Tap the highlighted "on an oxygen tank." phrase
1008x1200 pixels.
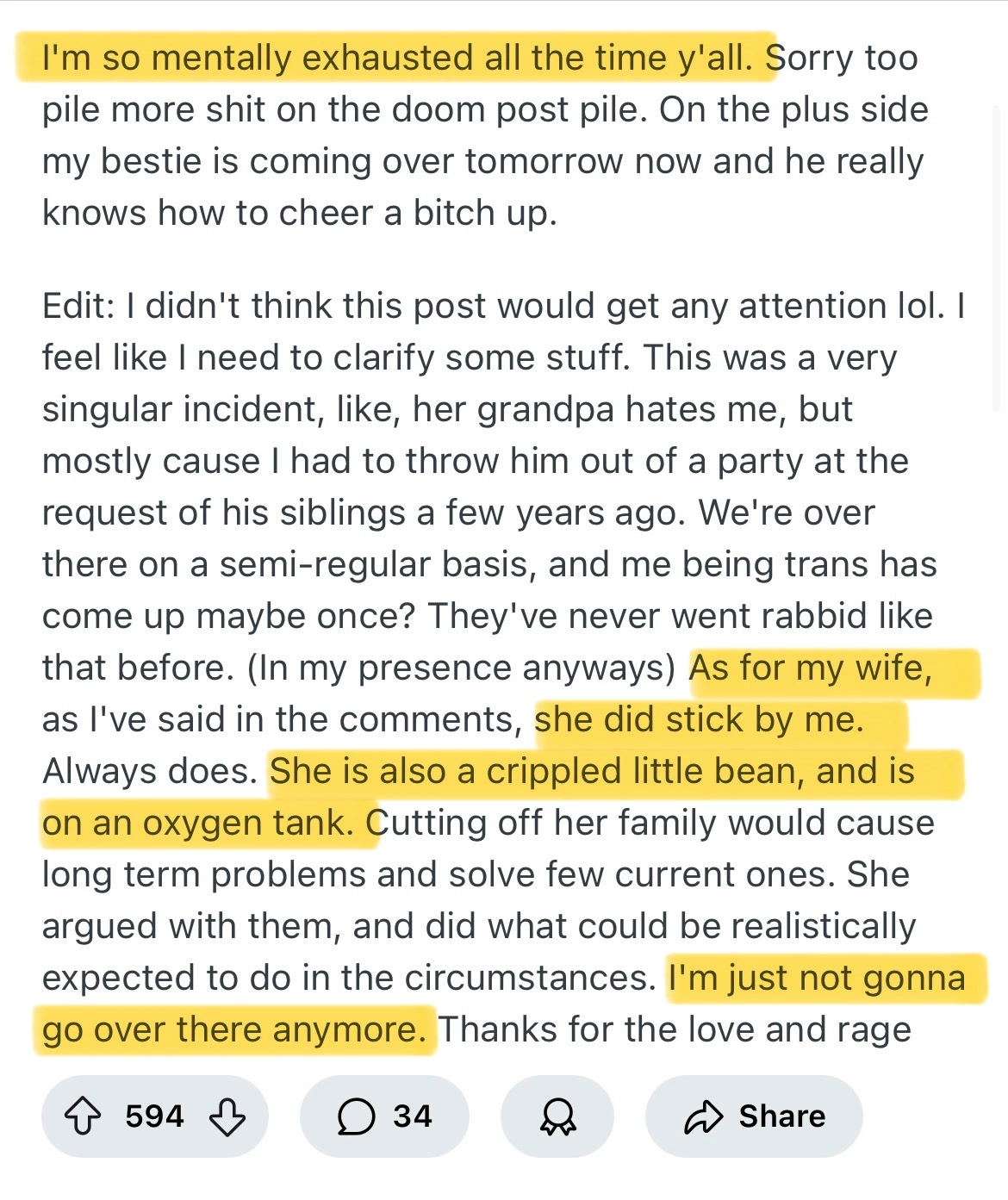point(198,823)
